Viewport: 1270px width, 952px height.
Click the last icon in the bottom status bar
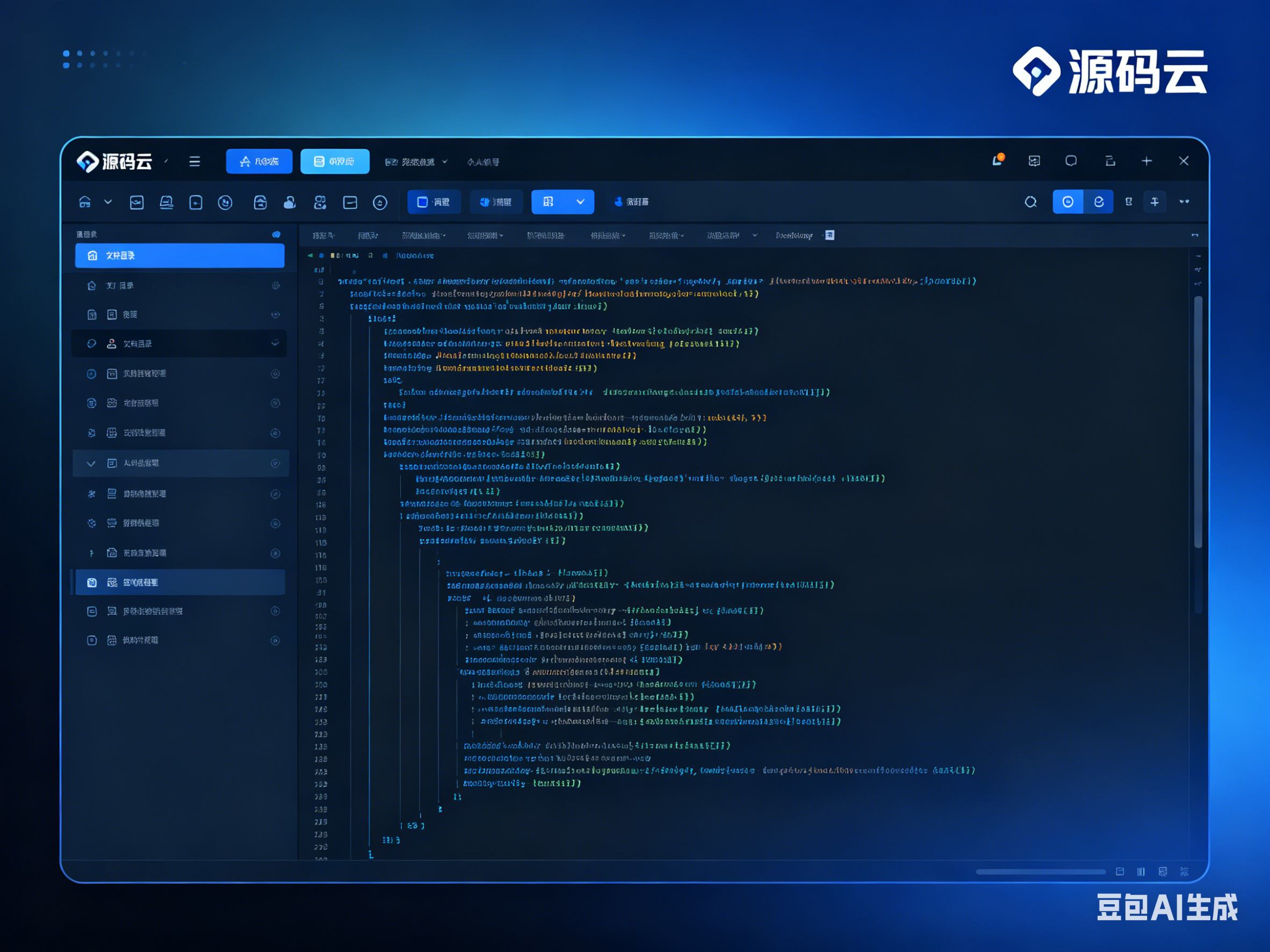1184,871
